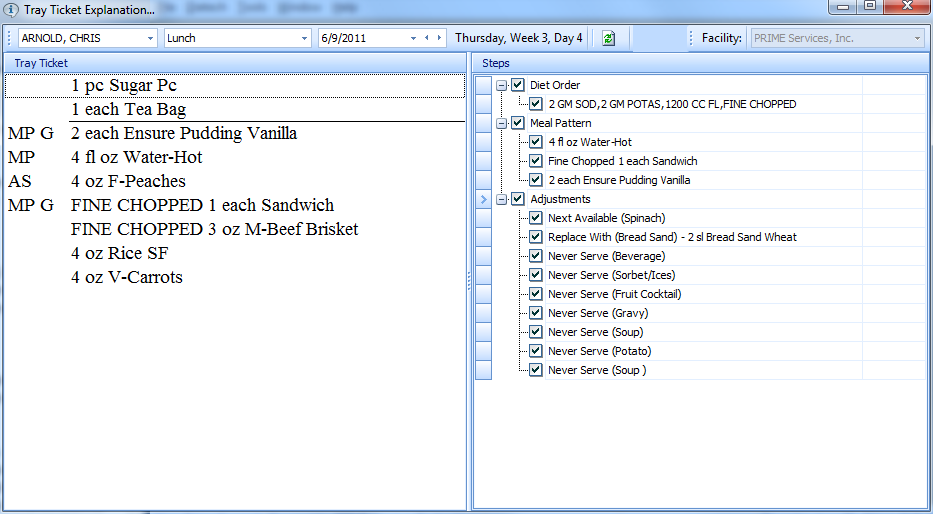933x514 pixels.
Task: Open the ARNOLD, CHRIS patient dropdown
Action: 150,38
